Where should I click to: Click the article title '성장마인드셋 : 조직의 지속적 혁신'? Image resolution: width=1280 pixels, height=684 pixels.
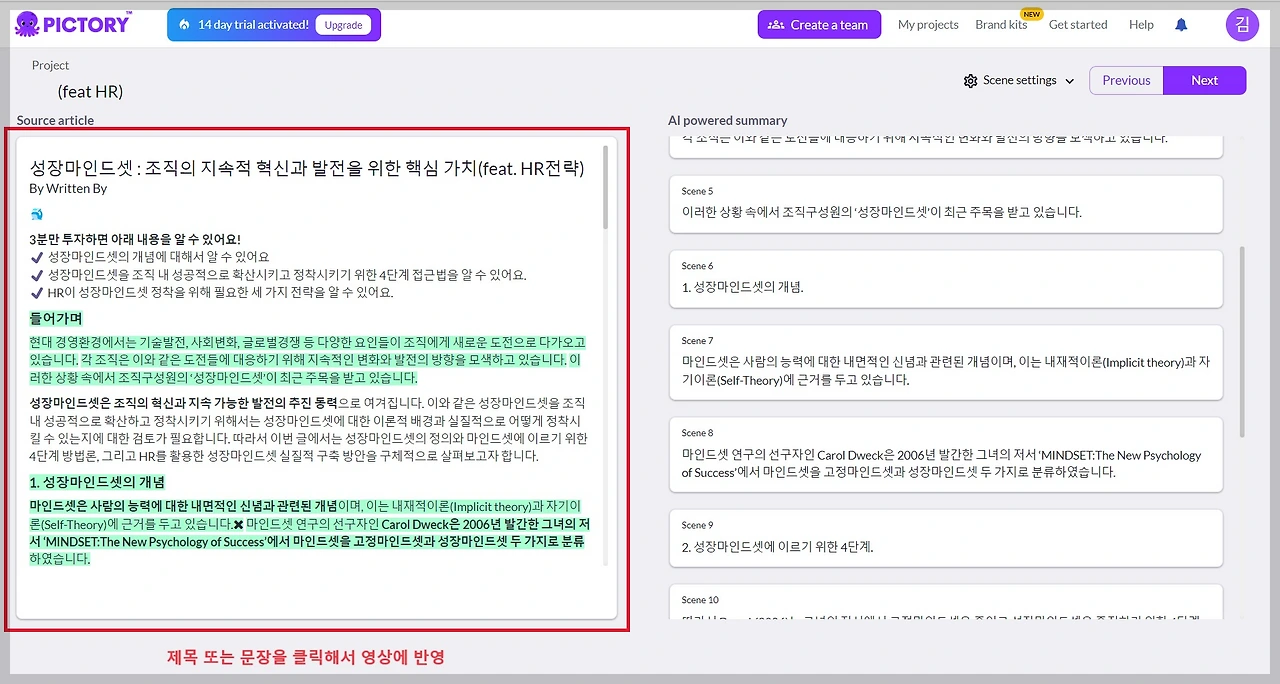[x=307, y=168]
